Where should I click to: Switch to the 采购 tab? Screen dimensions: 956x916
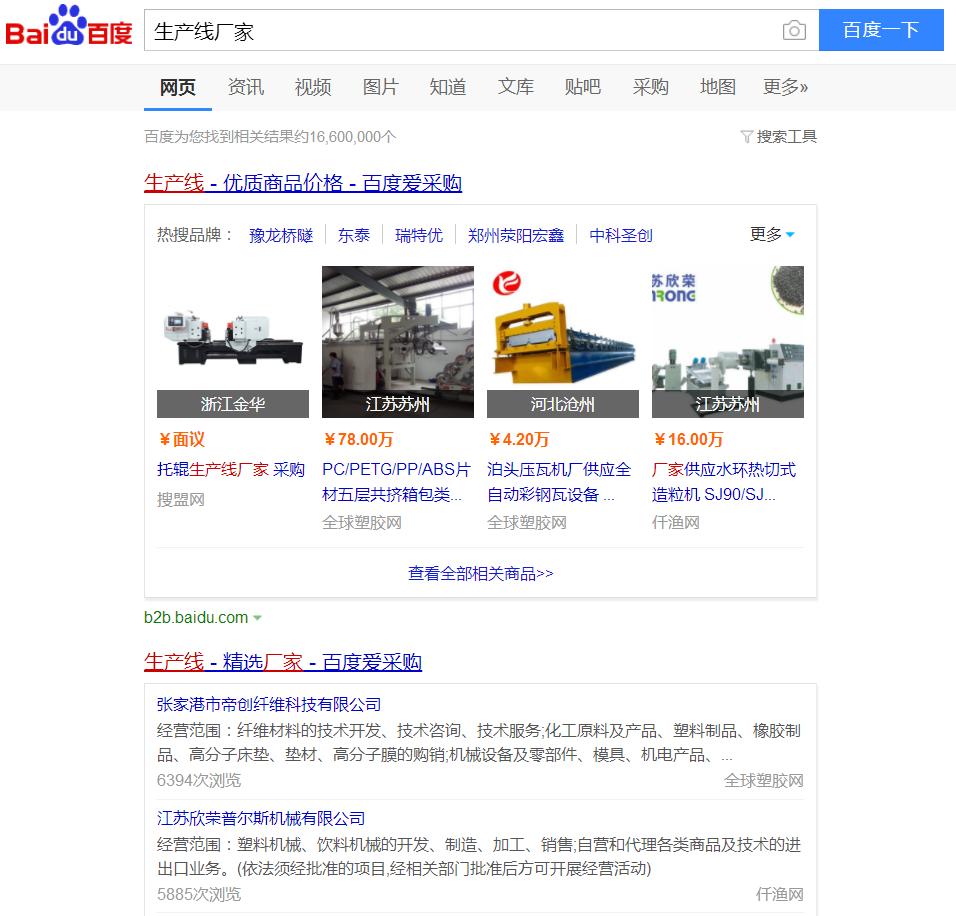651,87
